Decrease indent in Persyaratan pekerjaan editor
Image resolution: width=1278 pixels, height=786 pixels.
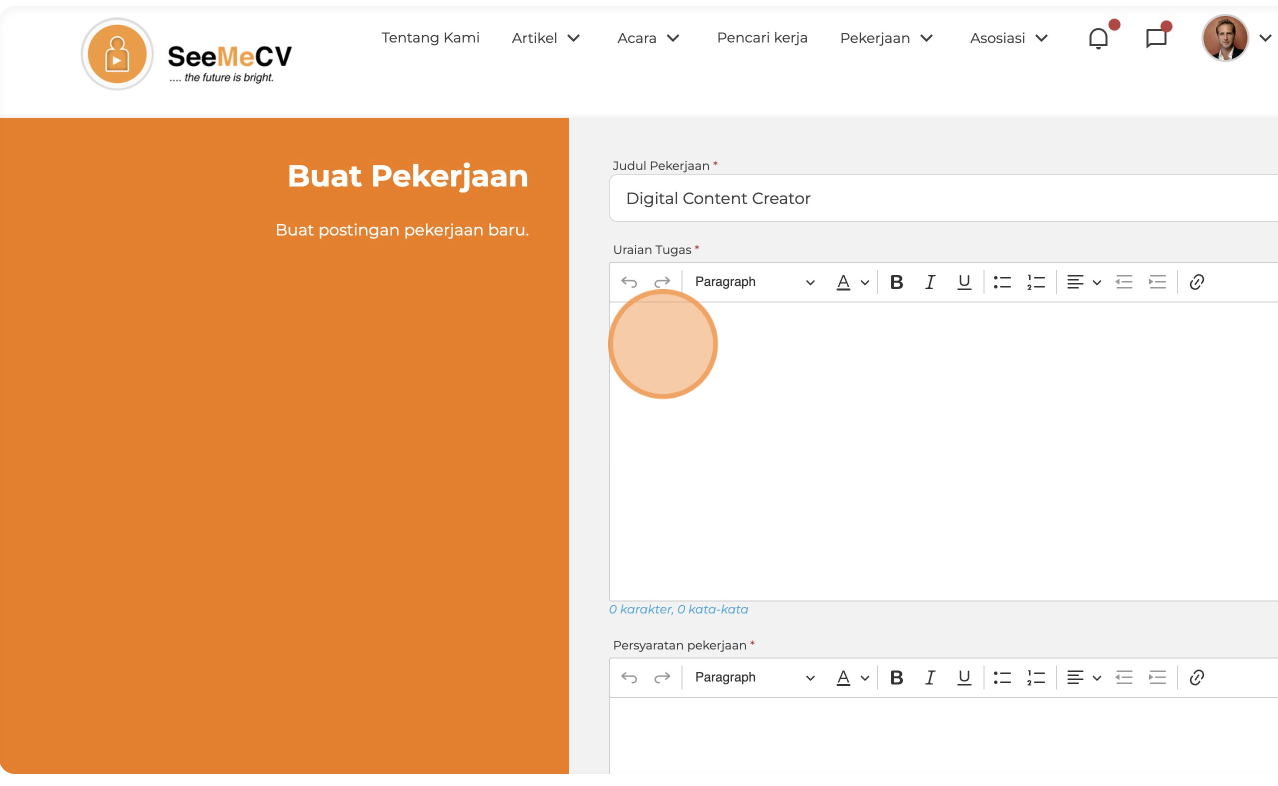[1124, 678]
